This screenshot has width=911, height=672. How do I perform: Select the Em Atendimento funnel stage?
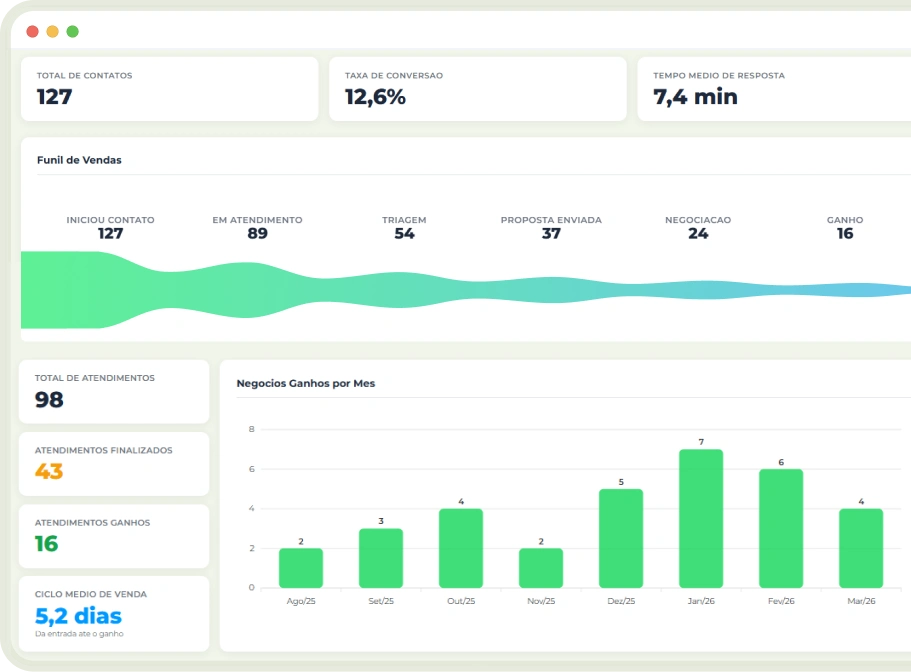point(257,227)
